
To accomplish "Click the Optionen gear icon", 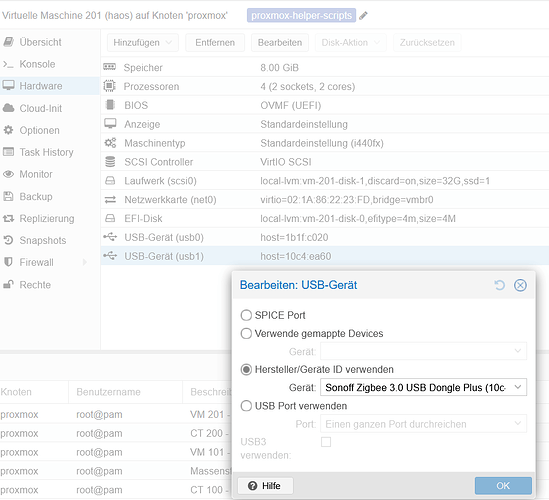I will pos(8,130).
